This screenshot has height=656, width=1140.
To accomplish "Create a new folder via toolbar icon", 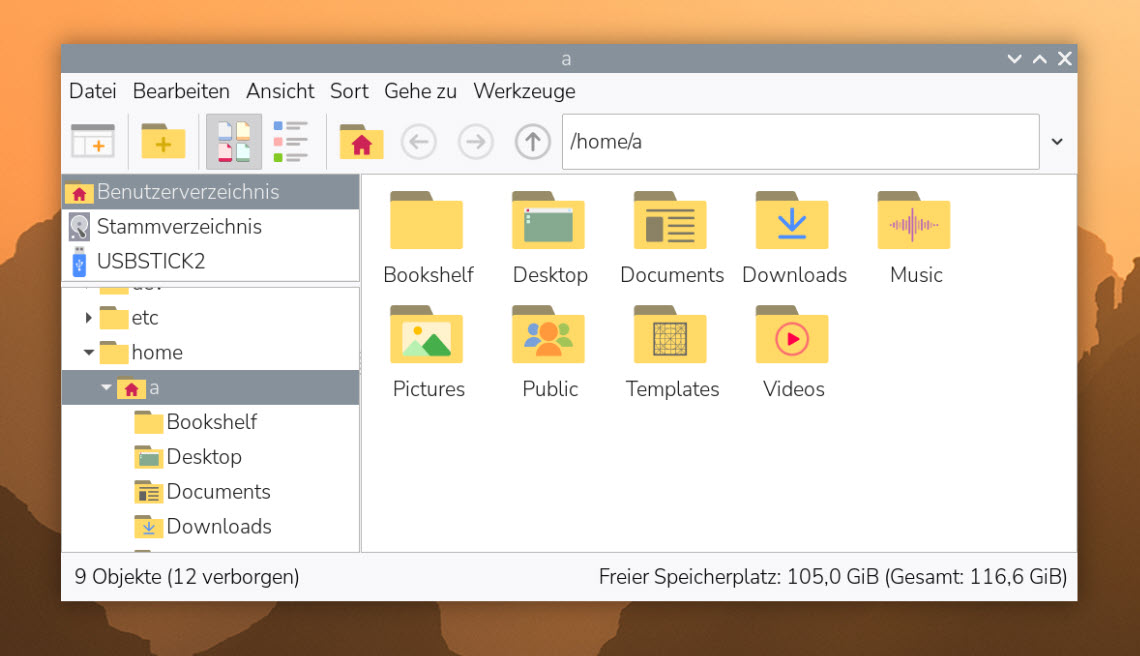I will click(x=163, y=142).
